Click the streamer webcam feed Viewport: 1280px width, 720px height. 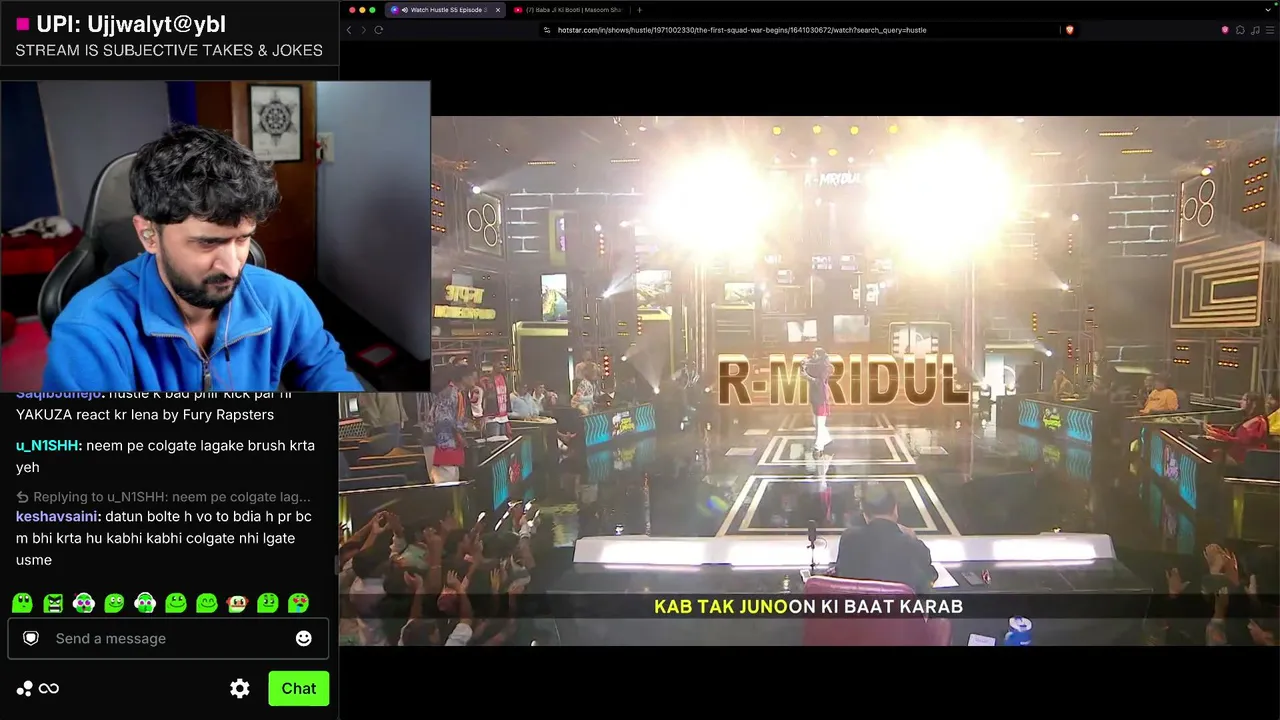coord(215,236)
